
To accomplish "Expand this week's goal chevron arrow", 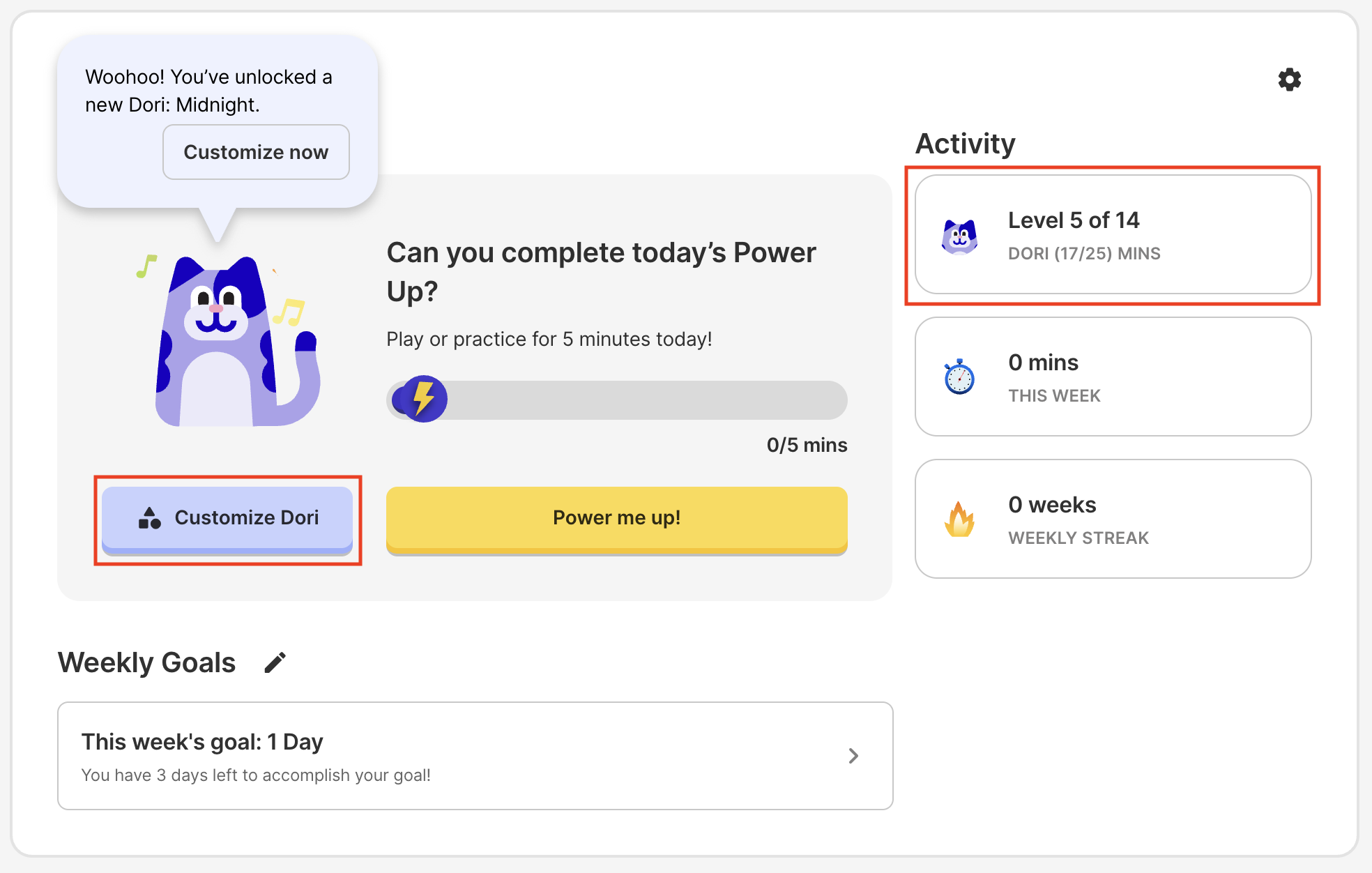I will (x=853, y=756).
